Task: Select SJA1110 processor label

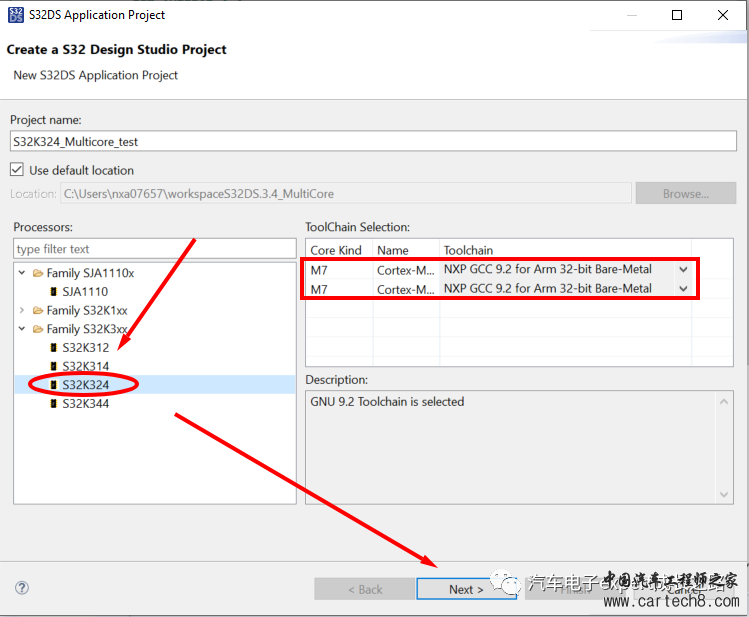Action: pyautogui.click(x=85, y=291)
